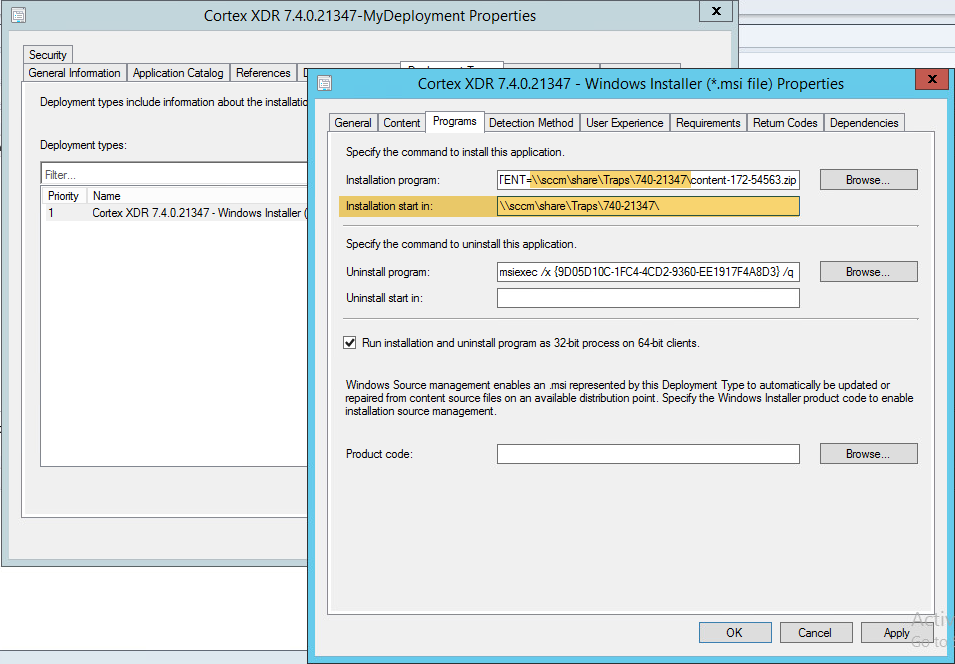Close the Windows Installer Properties dialog

coord(932,79)
